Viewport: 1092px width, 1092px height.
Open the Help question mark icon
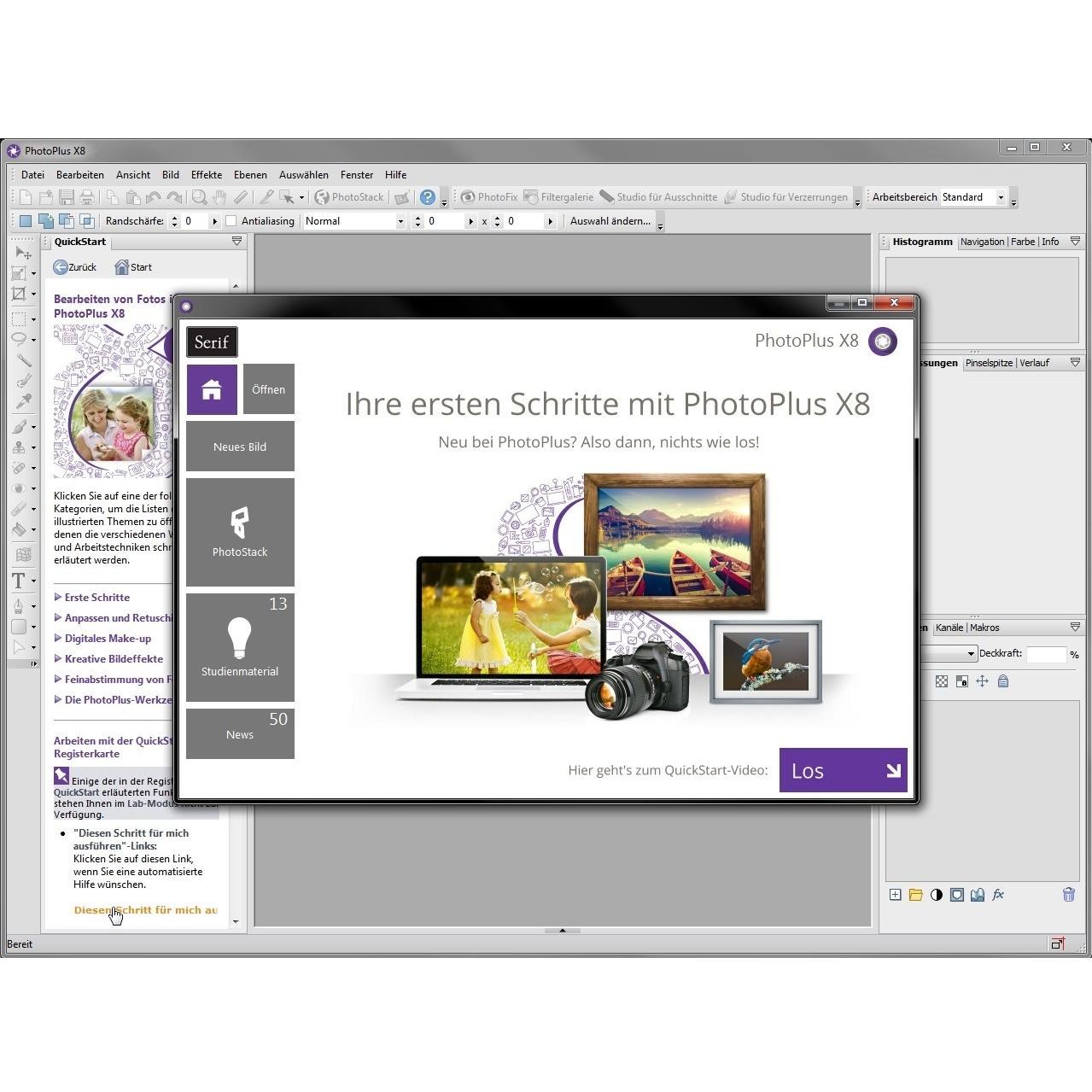coord(428,197)
